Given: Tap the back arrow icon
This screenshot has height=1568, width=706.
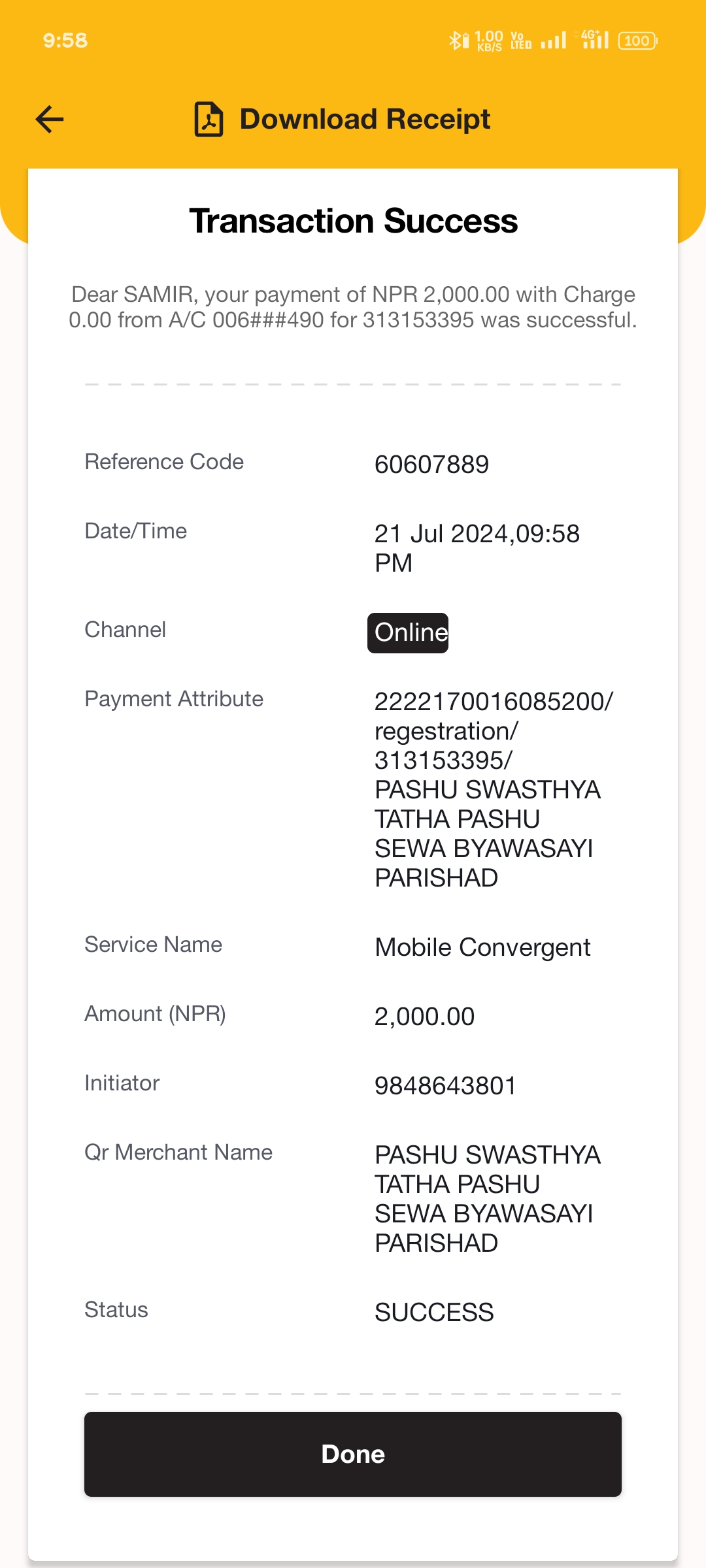Looking at the screenshot, I should (x=50, y=119).
